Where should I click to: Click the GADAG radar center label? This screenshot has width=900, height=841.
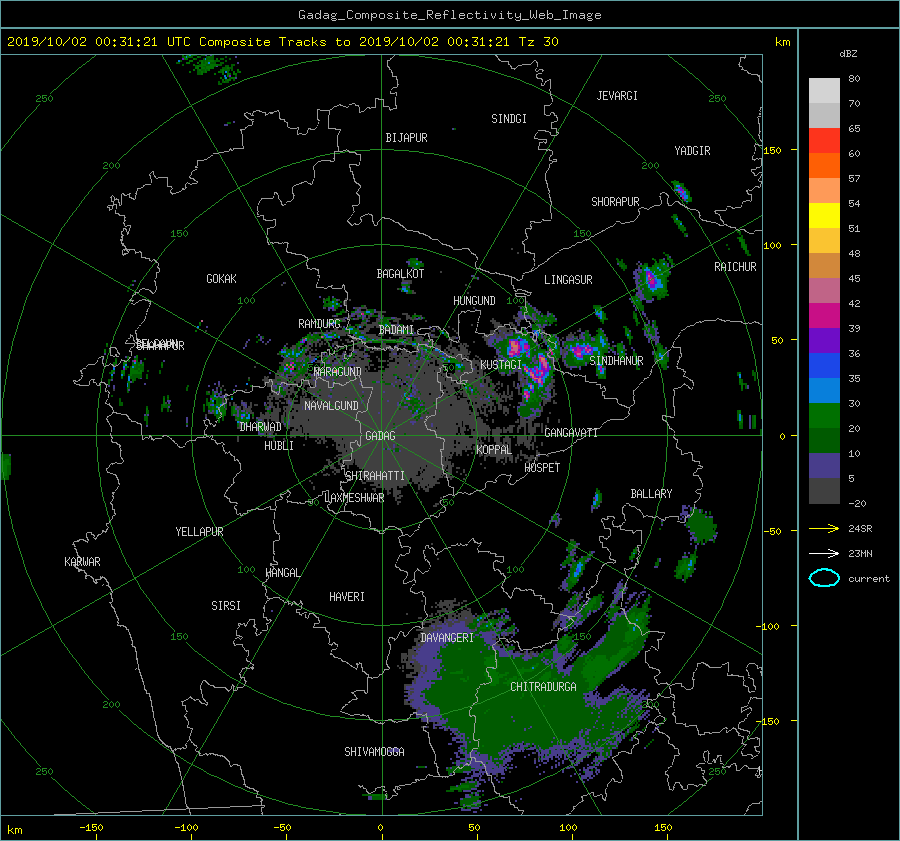point(381,436)
